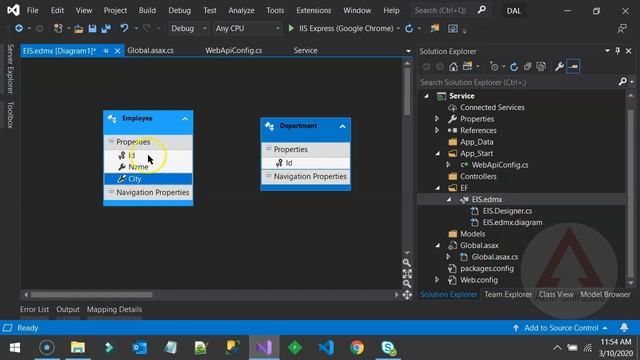The width and height of the screenshot is (640, 360).
Task: Open the Extensions menu
Action: 313,10
